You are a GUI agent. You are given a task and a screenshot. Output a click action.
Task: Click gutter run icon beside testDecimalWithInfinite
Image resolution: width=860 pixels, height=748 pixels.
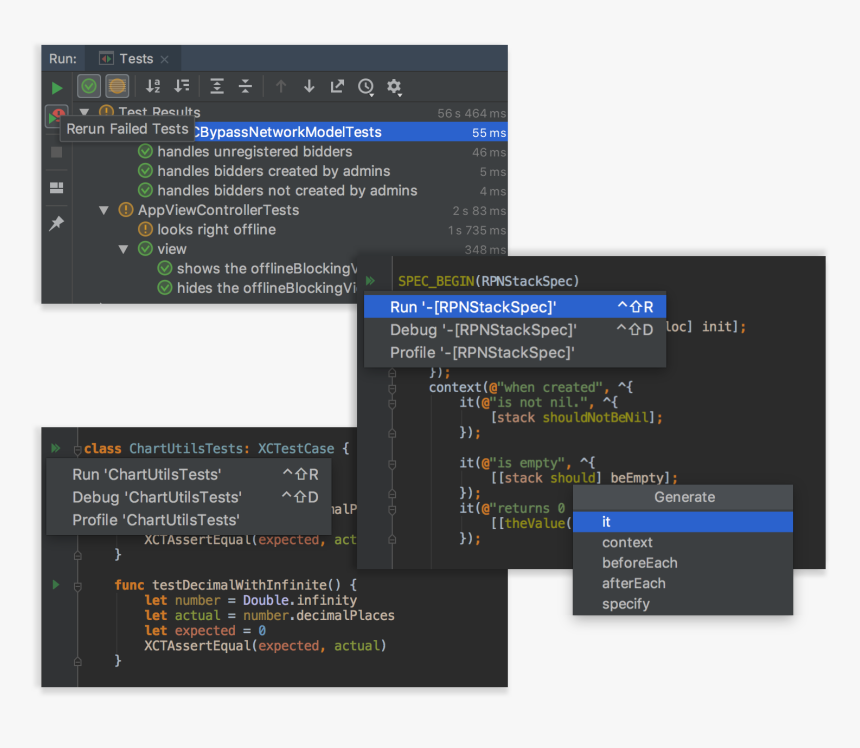pos(55,585)
